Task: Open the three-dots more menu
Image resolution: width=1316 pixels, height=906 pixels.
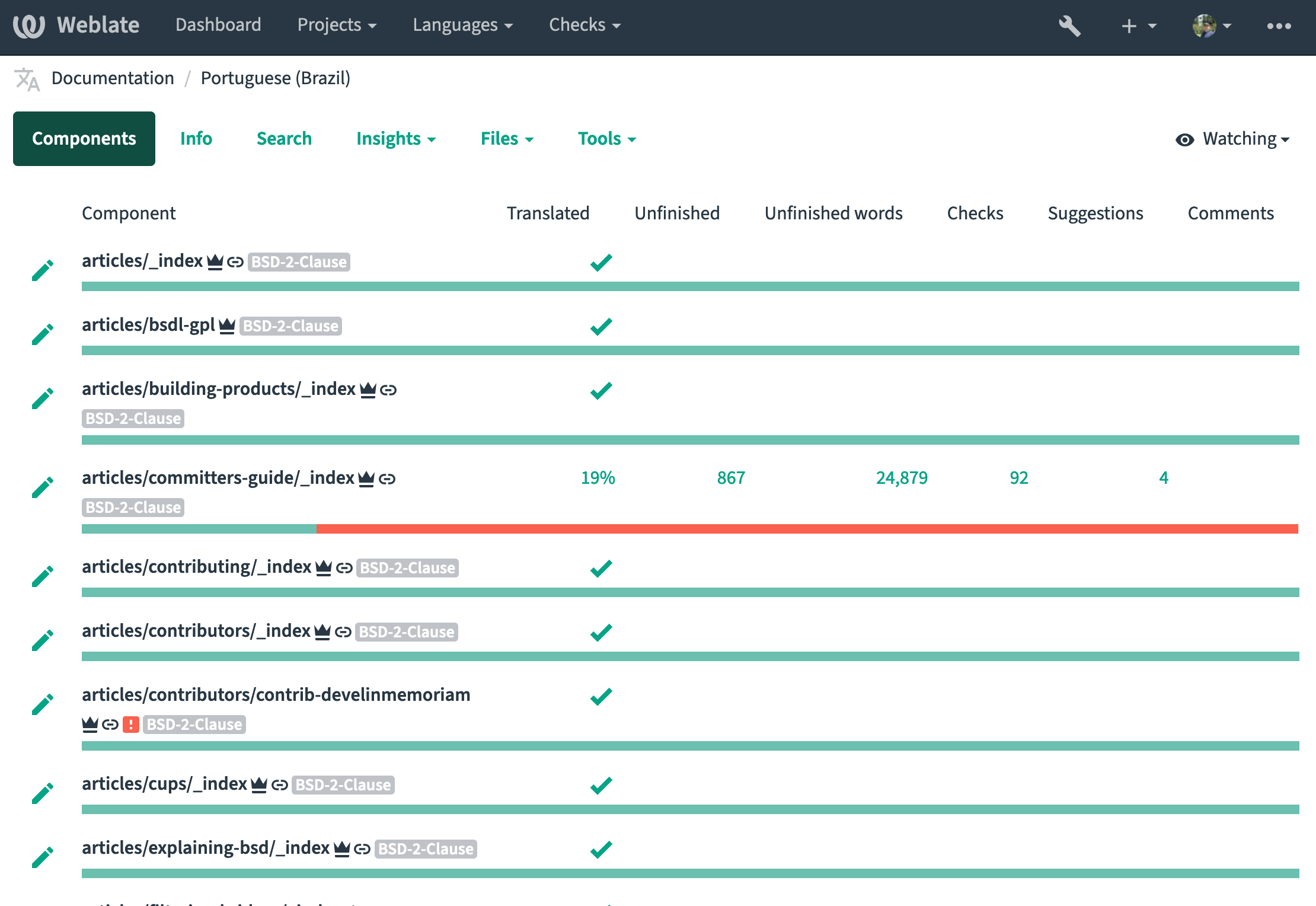Action: 1279,25
